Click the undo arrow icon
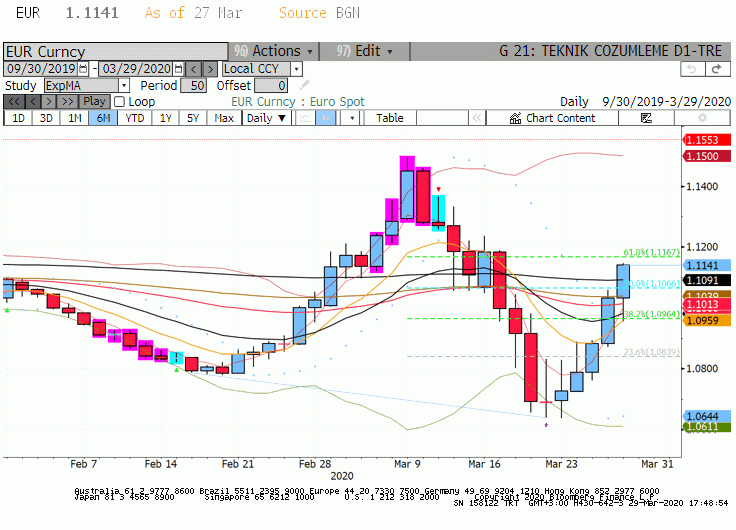Image resolution: width=736 pixels, height=530 pixels. (692, 69)
